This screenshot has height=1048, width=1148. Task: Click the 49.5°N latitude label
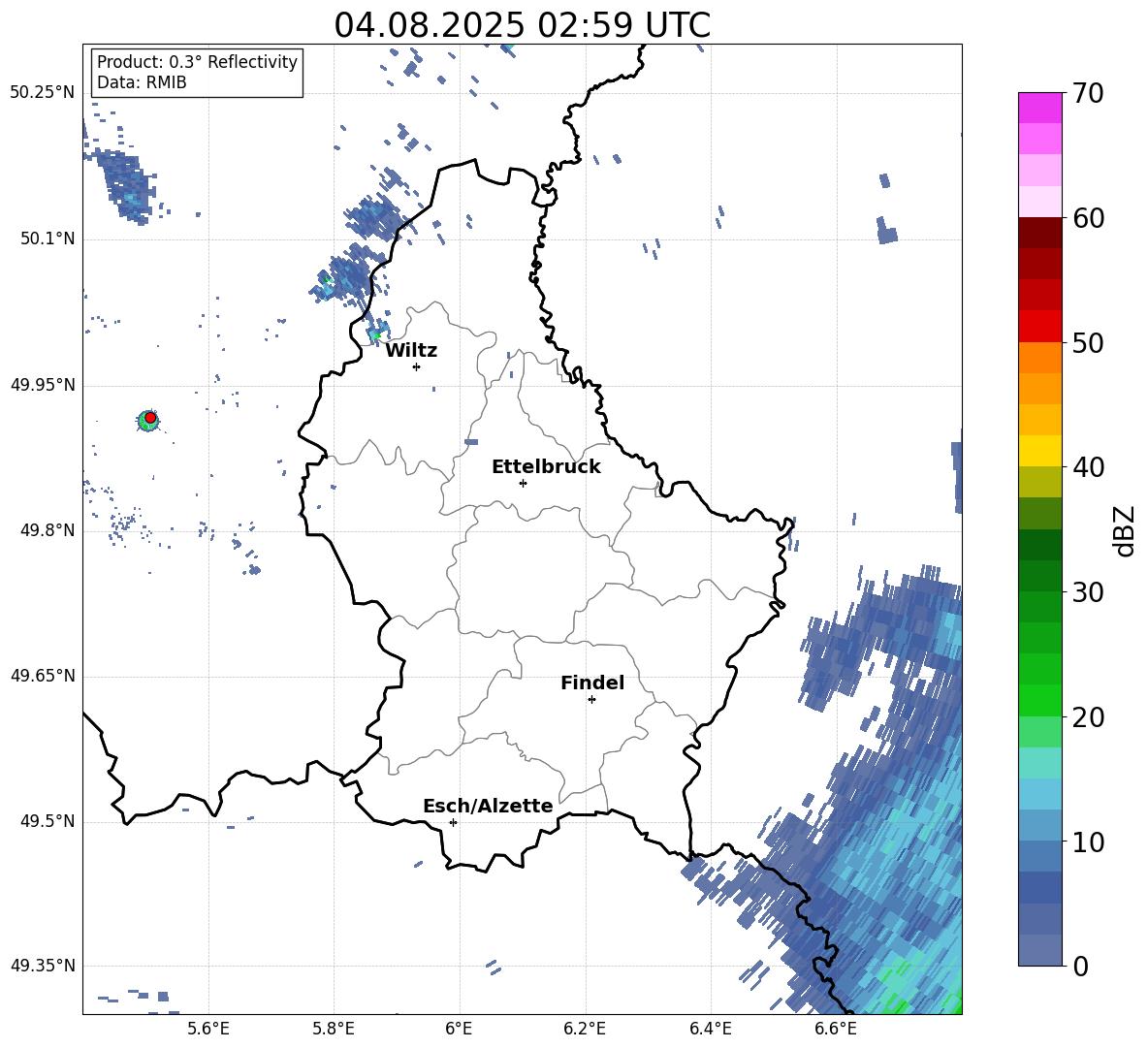pos(48,821)
